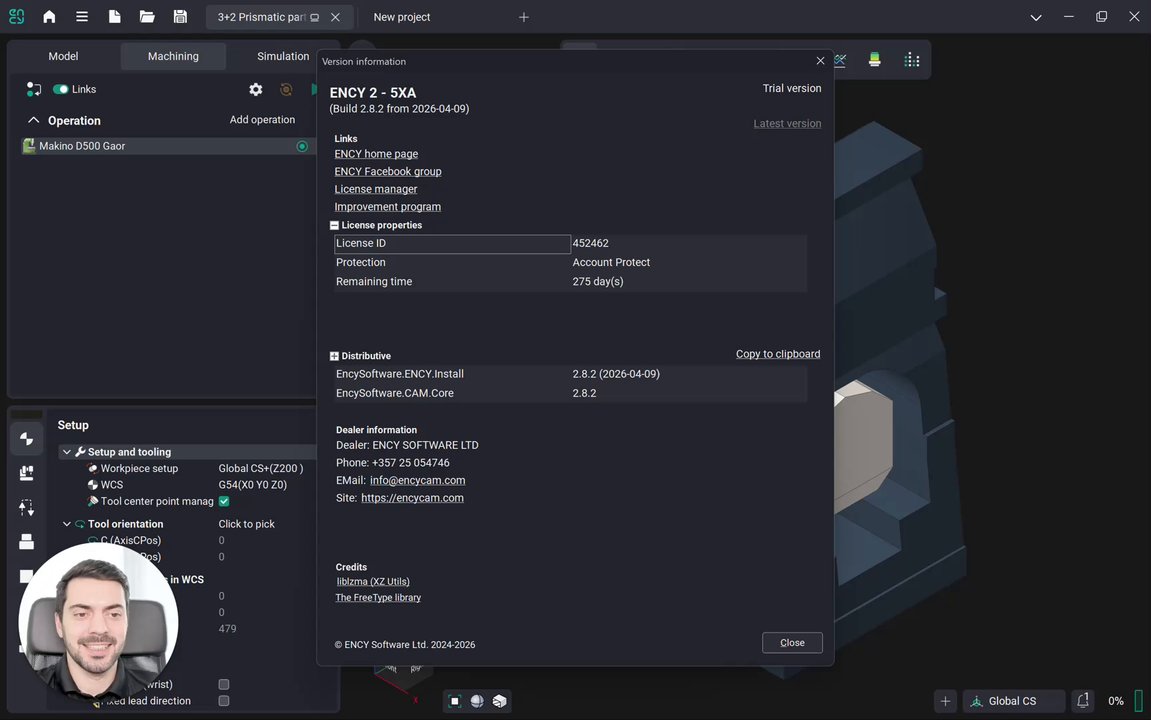The width and height of the screenshot is (1151, 720).
Task: Open the info@encycam.com email link
Action: coord(418,480)
